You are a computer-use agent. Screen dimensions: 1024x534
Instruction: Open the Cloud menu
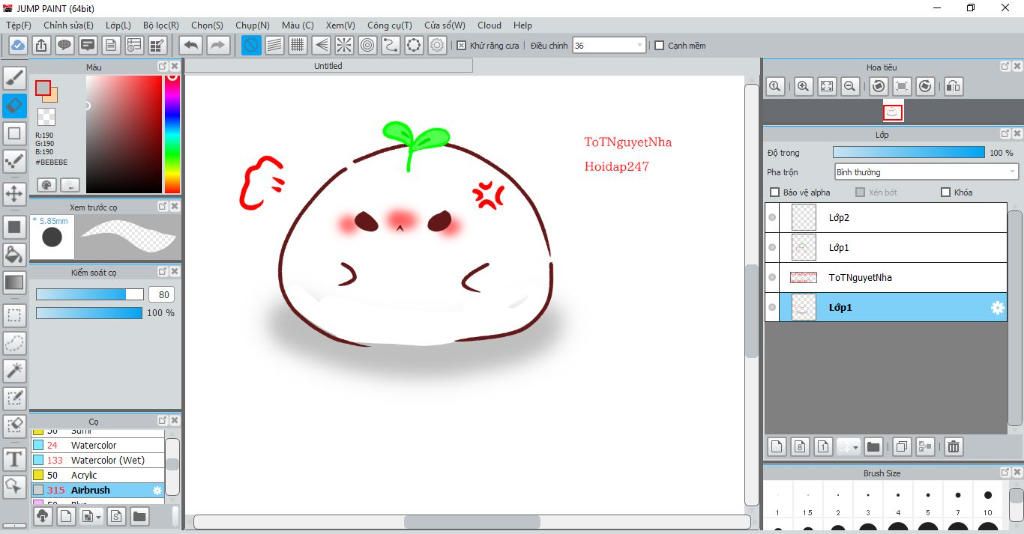pyautogui.click(x=489, y=25)
